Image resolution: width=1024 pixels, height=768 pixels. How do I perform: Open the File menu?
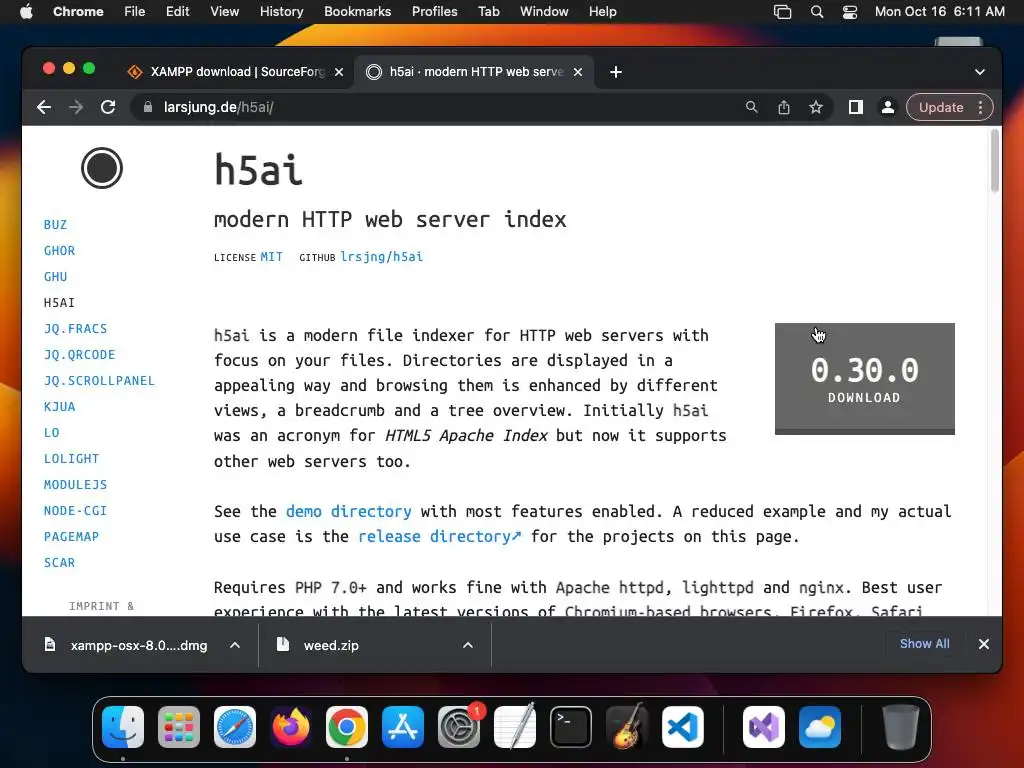click(x=135, y=11)
